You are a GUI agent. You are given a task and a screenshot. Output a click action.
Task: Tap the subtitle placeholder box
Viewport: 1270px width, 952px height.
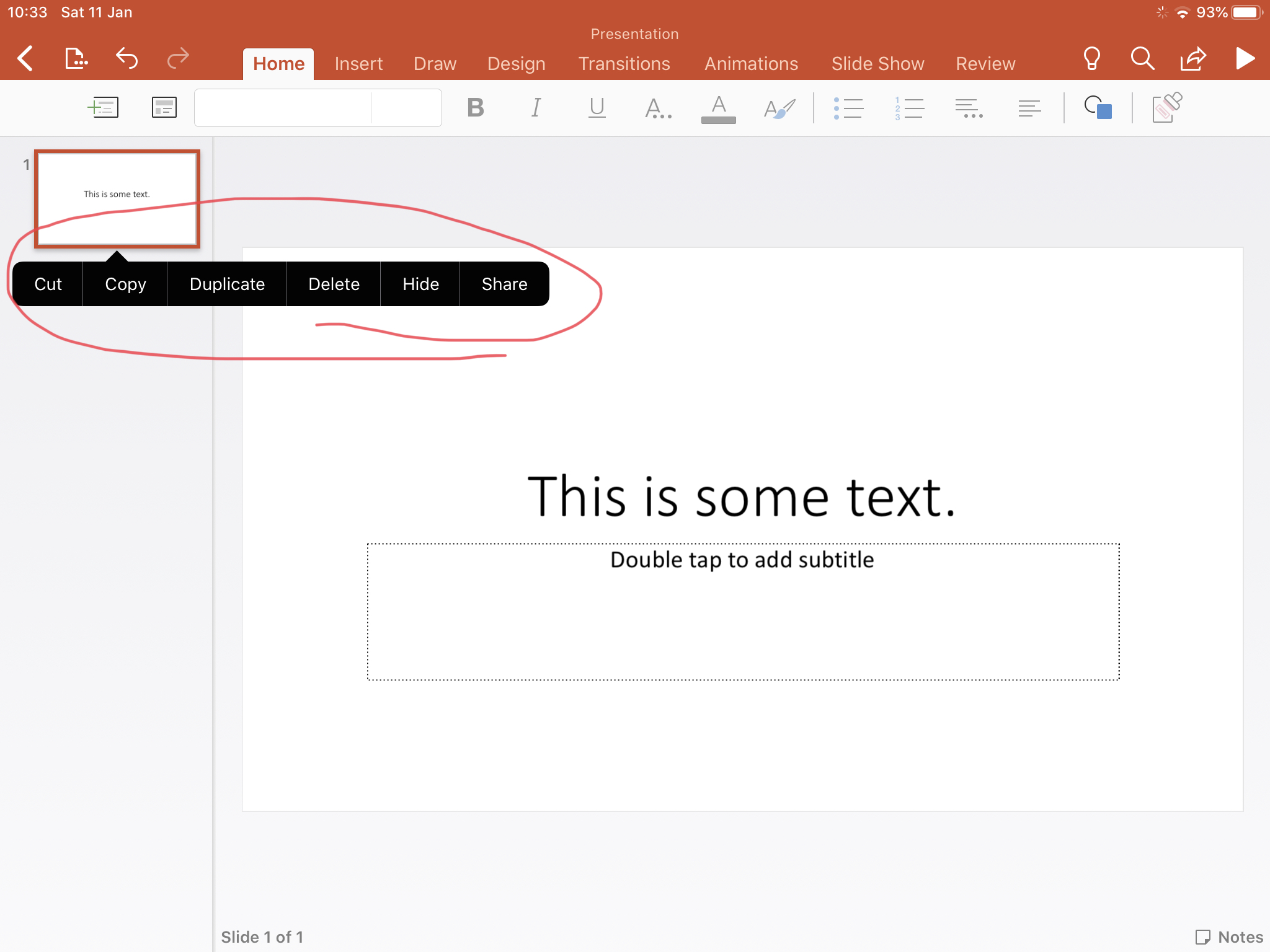(x=743, y=612)
